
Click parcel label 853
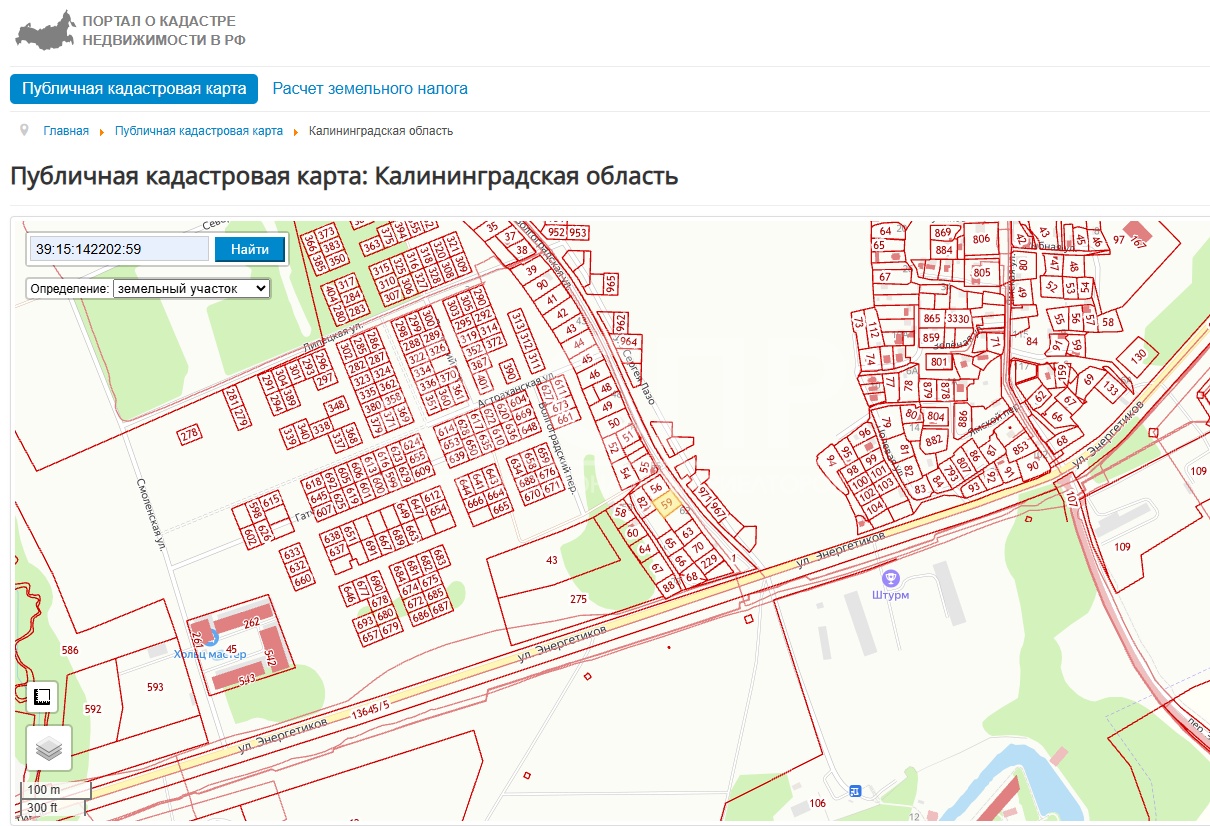(1019, 449)
